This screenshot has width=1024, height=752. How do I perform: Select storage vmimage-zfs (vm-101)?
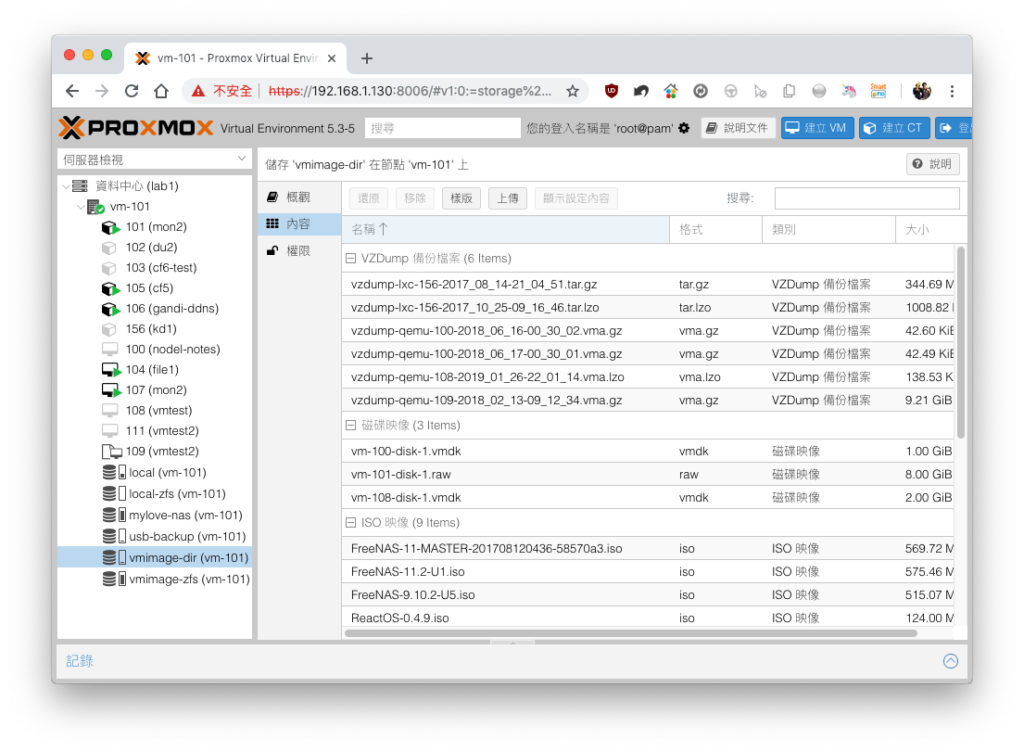point(189,579)
